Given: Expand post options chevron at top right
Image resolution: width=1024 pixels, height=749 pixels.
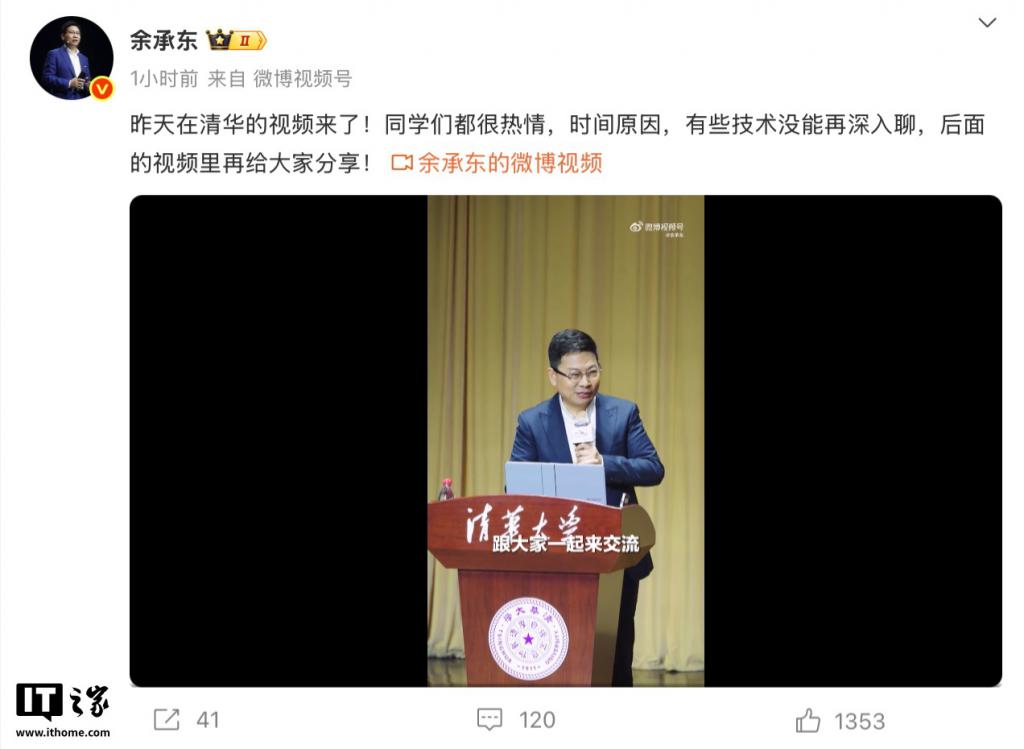Looking at the screenshot, I should (x=987, y=23).
